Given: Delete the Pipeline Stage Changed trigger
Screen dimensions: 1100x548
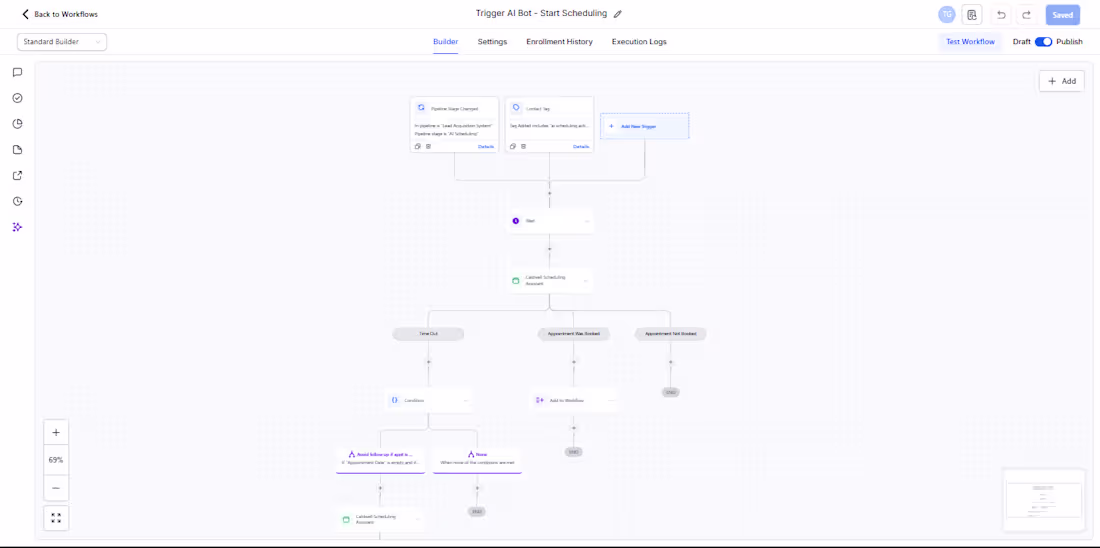Looking at the screenshot, I should point(428,147).
